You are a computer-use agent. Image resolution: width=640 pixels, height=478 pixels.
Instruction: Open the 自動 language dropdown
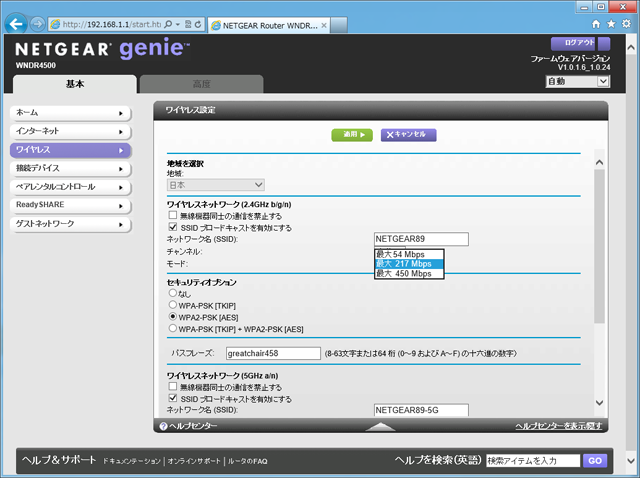tap(575, 81)
